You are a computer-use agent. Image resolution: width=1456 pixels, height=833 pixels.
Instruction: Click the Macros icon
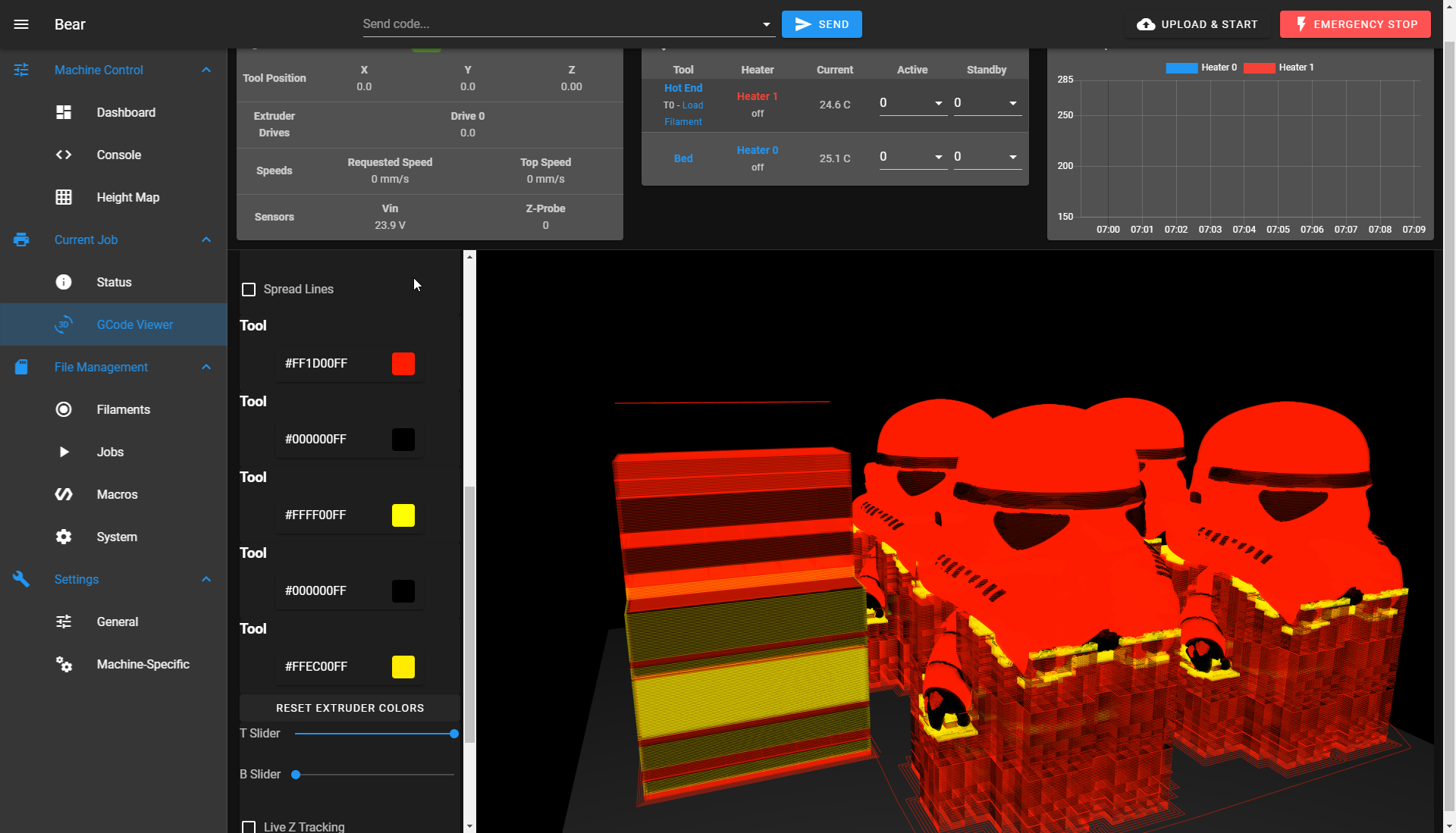(64, 494)
